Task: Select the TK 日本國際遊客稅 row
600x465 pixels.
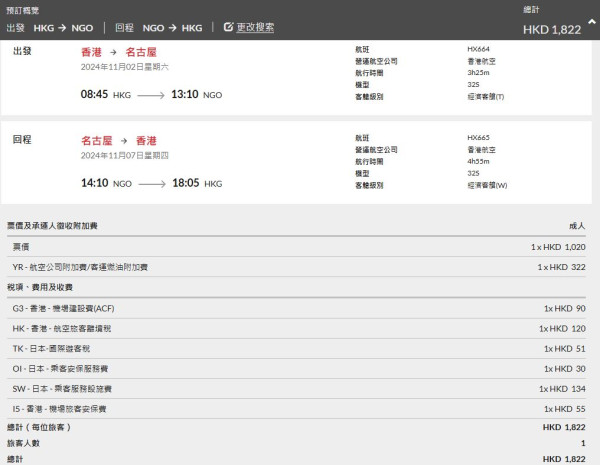Action: (58, 349)
